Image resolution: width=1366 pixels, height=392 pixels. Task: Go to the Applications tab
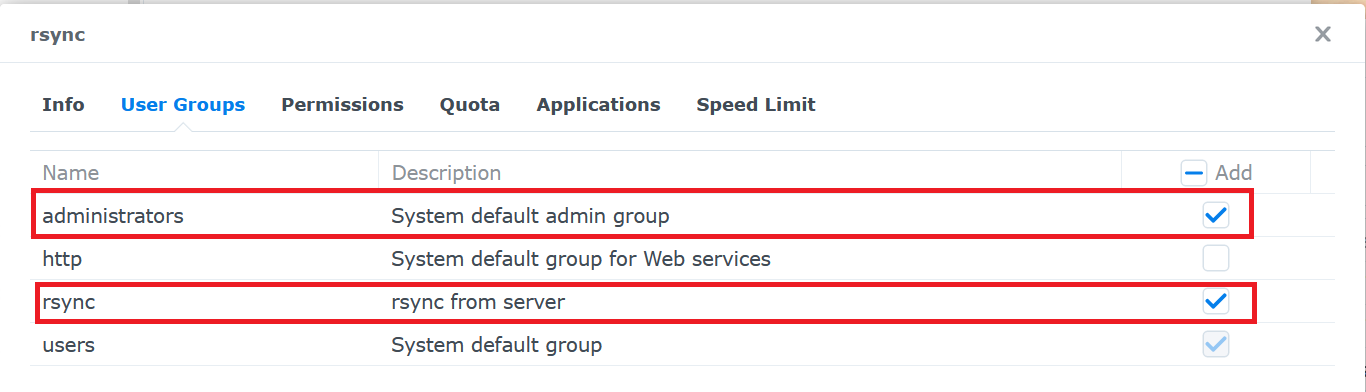tap(598, 104)
